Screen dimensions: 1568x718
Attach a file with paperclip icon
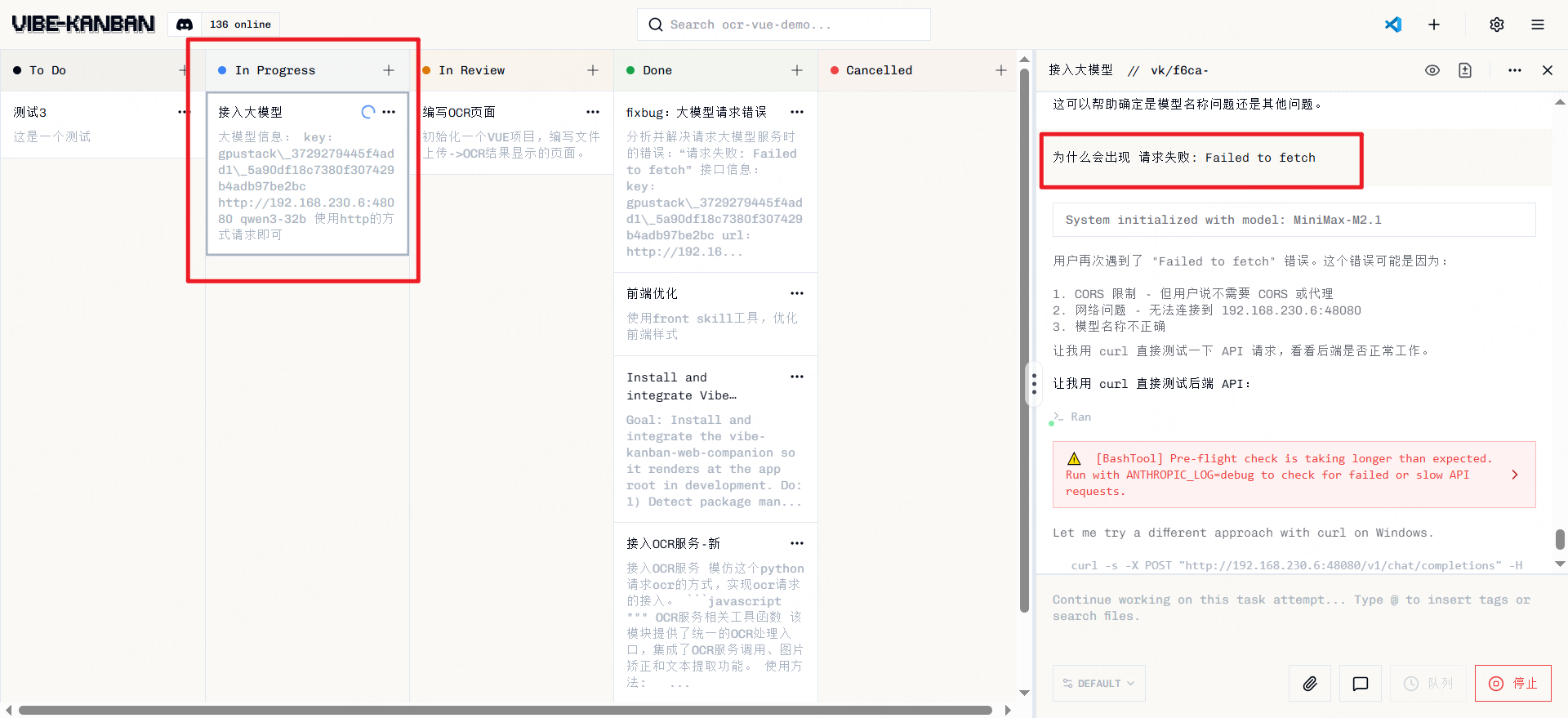(1310, 684)
